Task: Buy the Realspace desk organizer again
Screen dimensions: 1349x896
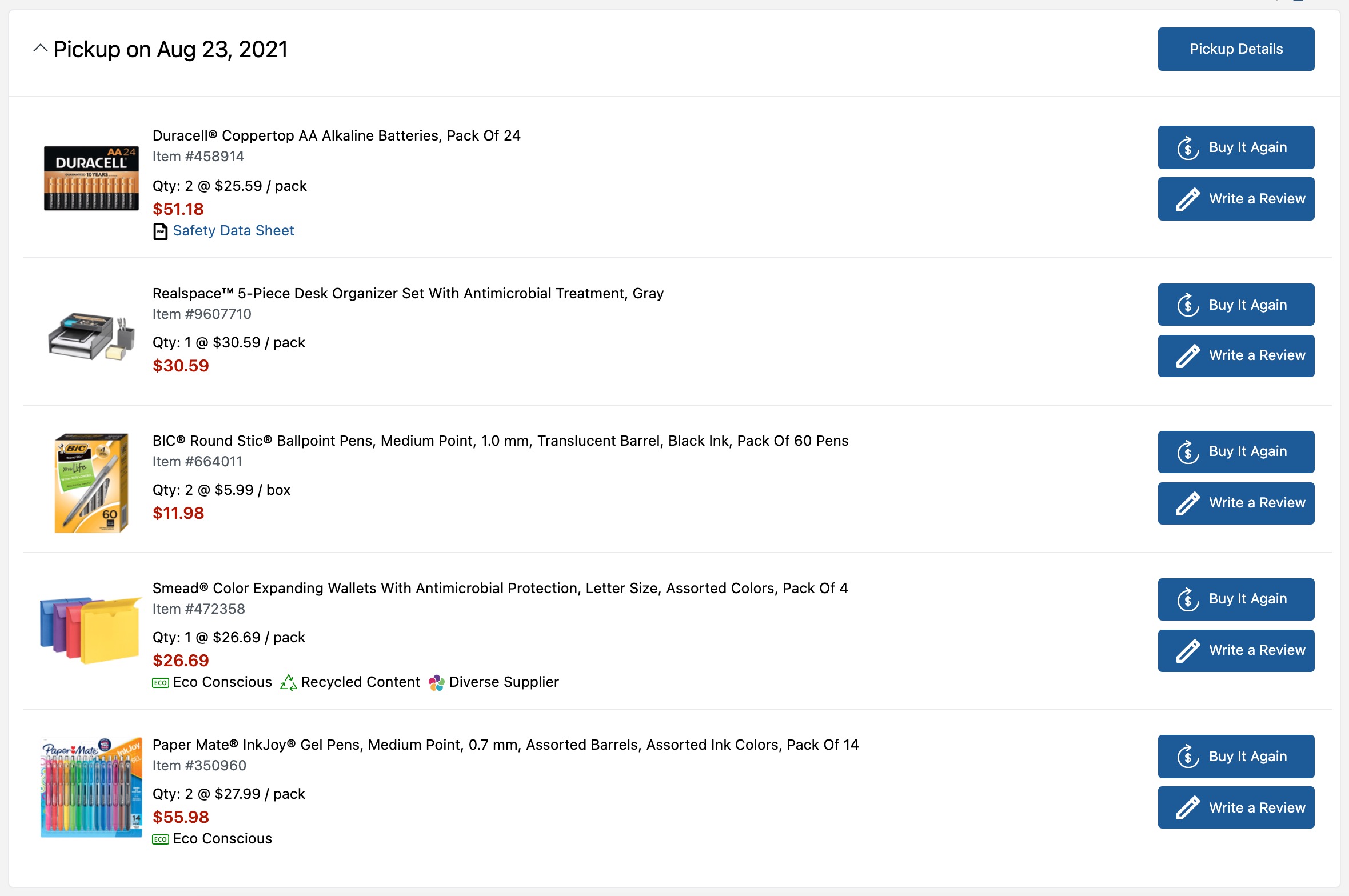Action: click(1235, 305)
